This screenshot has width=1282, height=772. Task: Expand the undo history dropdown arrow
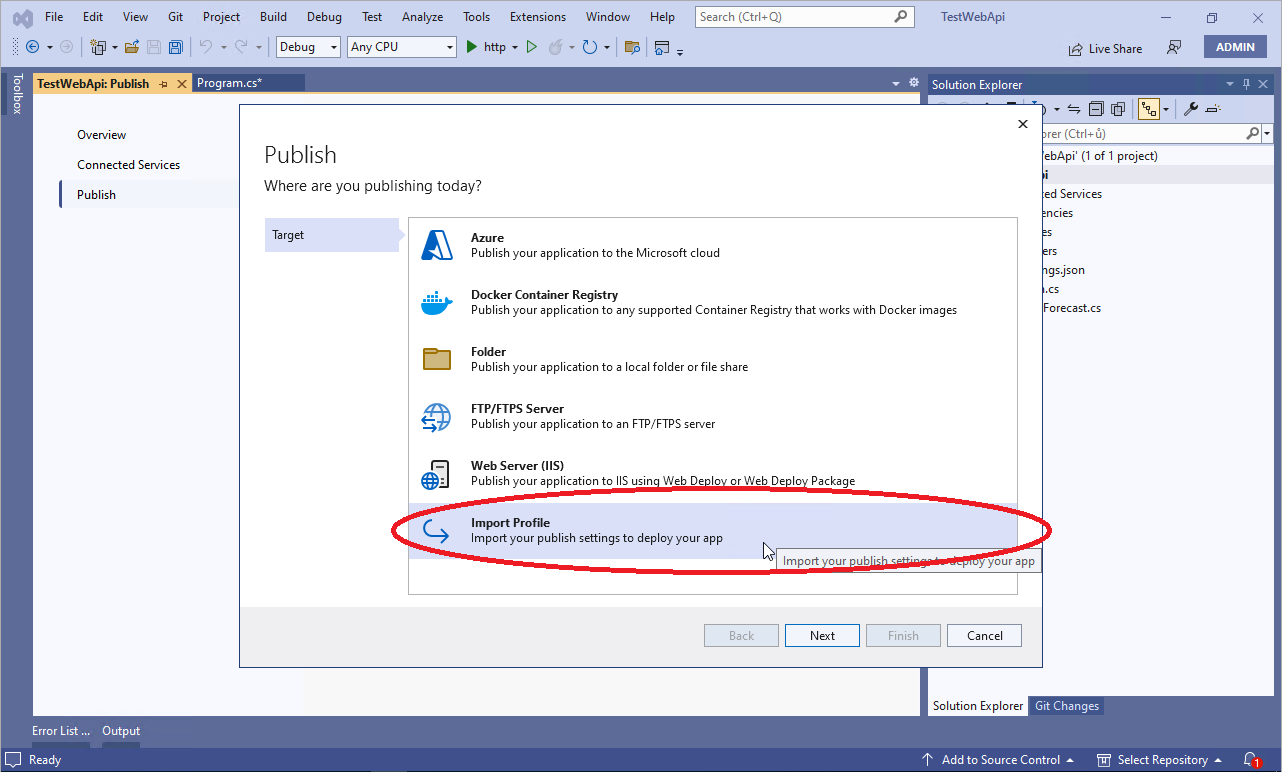223,47
